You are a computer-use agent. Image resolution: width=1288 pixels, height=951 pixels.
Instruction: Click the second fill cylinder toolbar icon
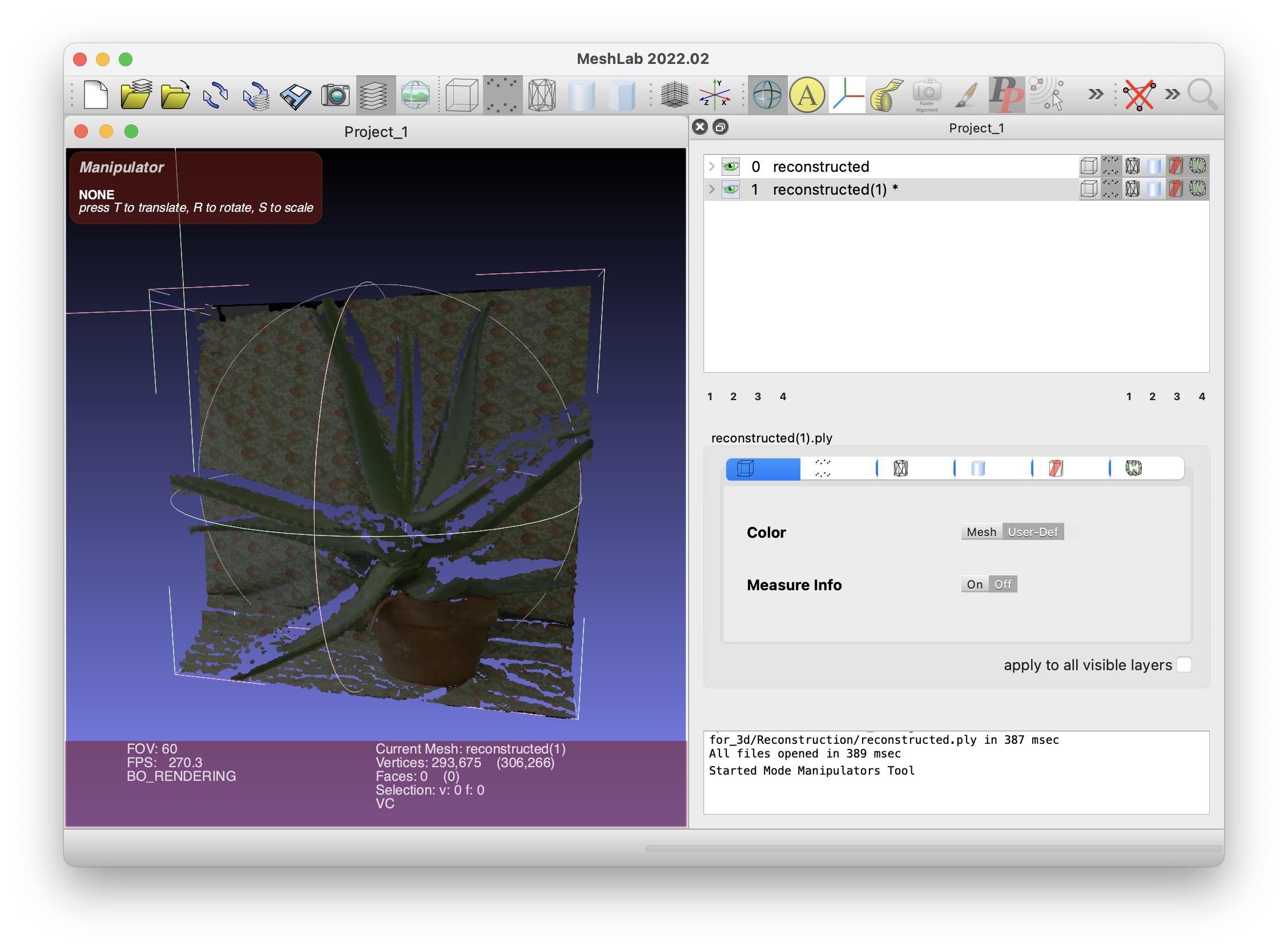622,95
